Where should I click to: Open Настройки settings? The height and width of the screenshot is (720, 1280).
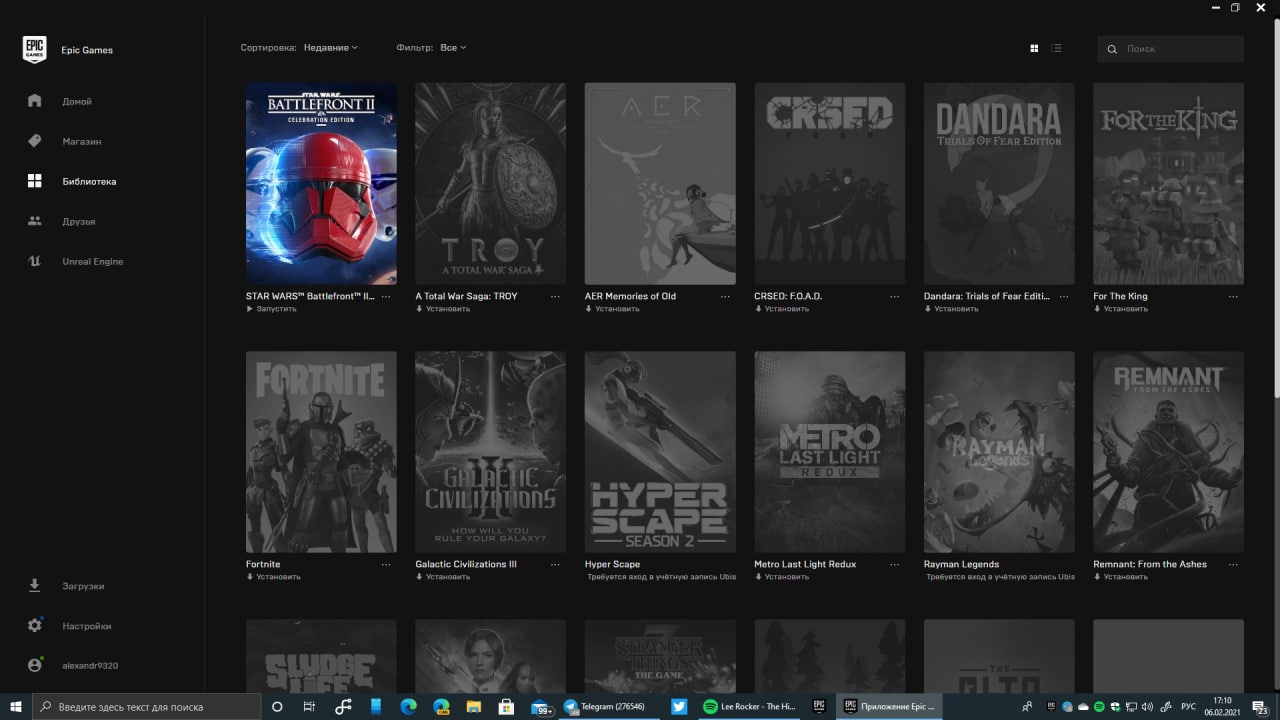pyautogui.click(x=86, y=626)
